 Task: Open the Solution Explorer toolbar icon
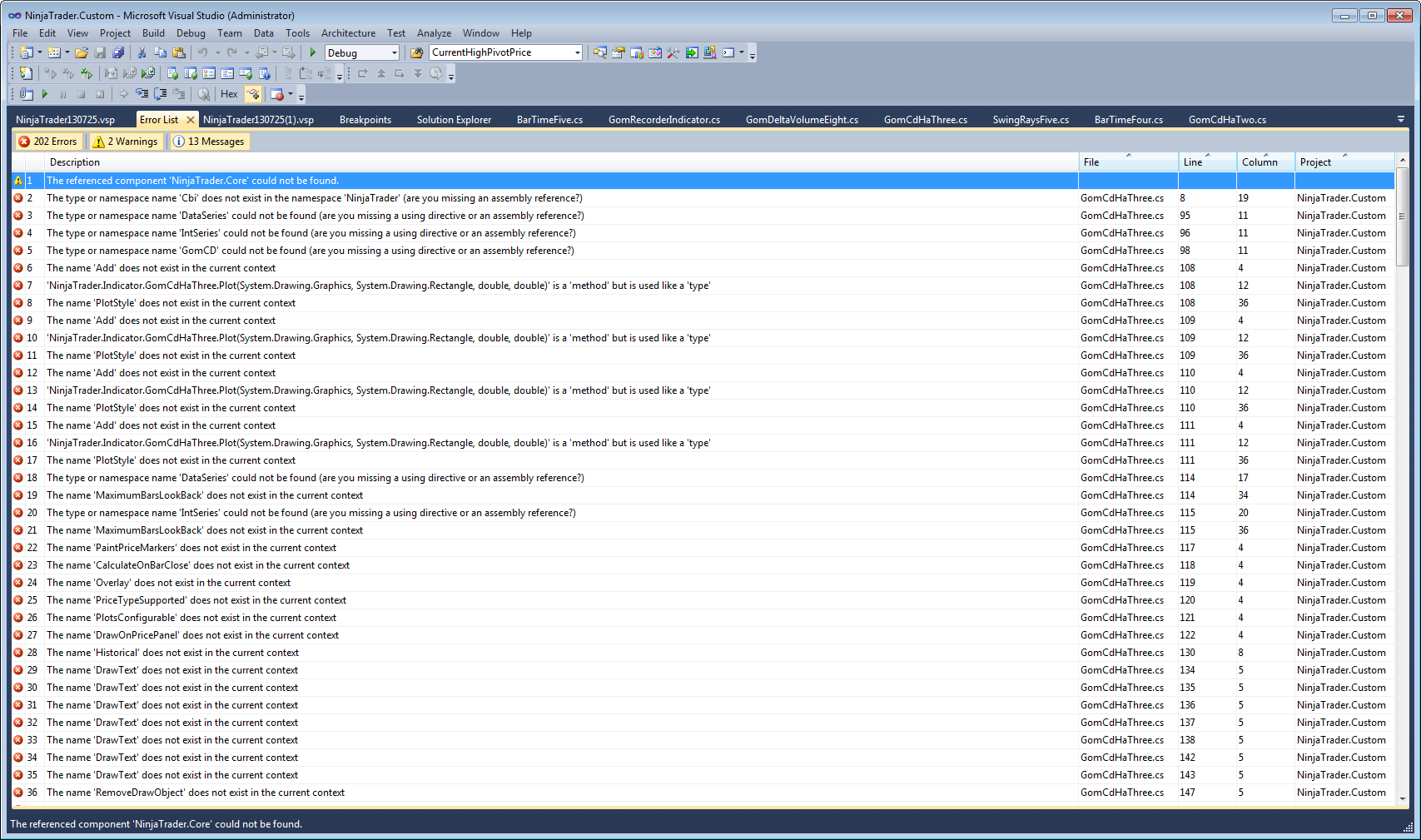pos(600,52)
